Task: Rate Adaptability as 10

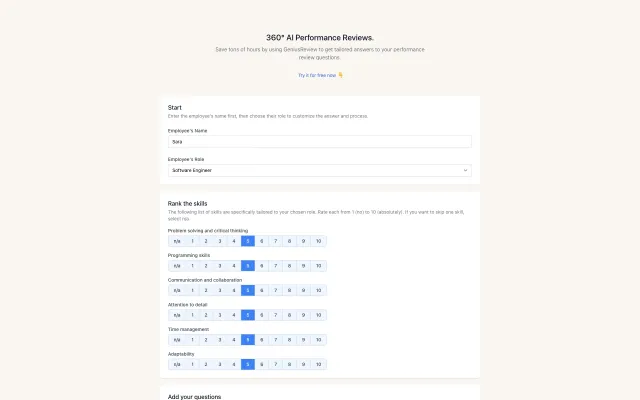Action: pyautogui.click(x=317, y=364)
